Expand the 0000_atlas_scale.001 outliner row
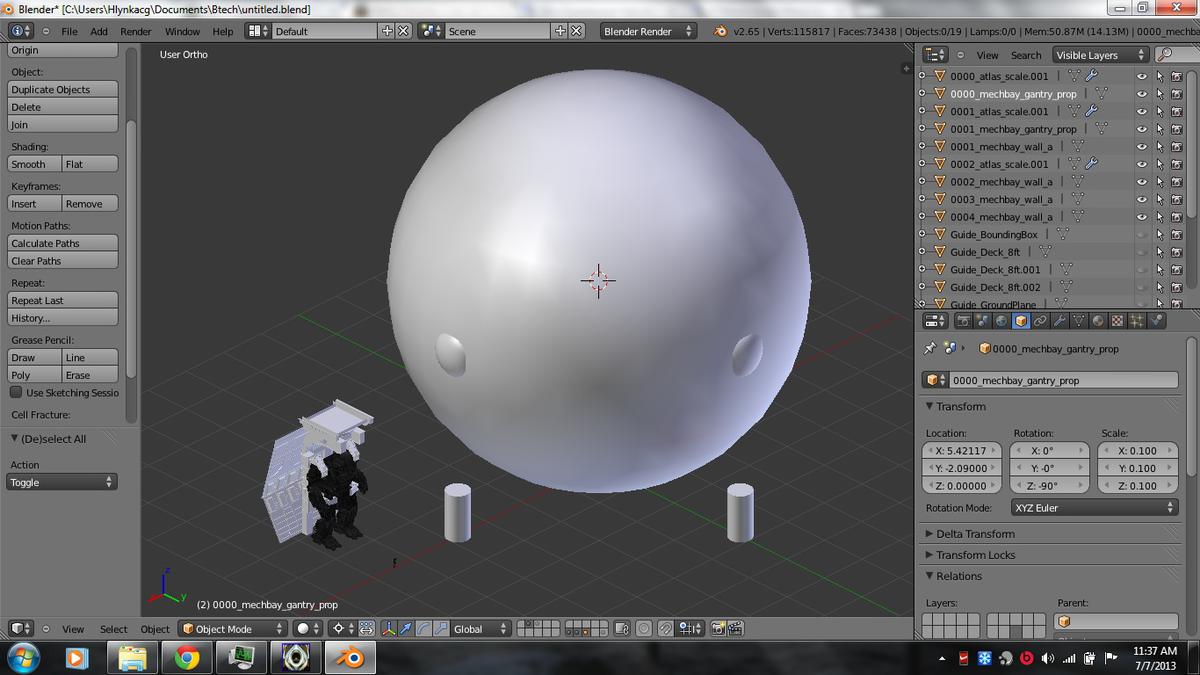The image size is (1200, 675). tap(924, 76)
